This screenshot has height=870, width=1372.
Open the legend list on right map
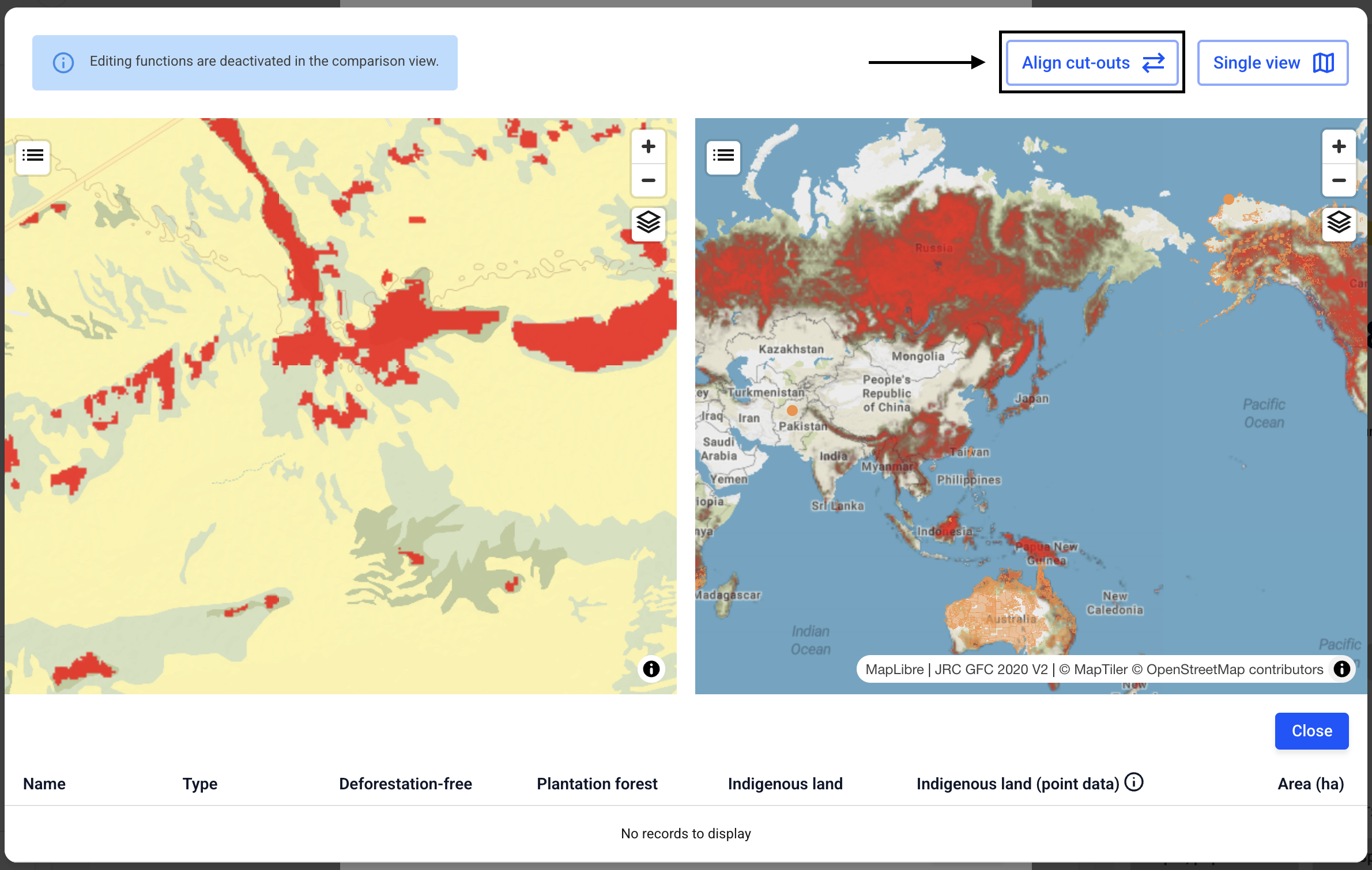pyautogui.click(x=723, y=156)
